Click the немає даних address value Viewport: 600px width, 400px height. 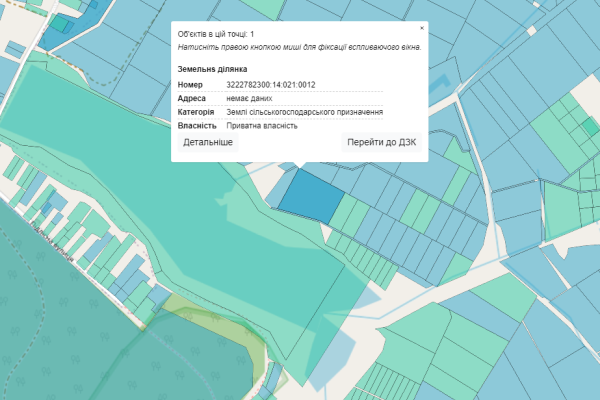[251, 99]
